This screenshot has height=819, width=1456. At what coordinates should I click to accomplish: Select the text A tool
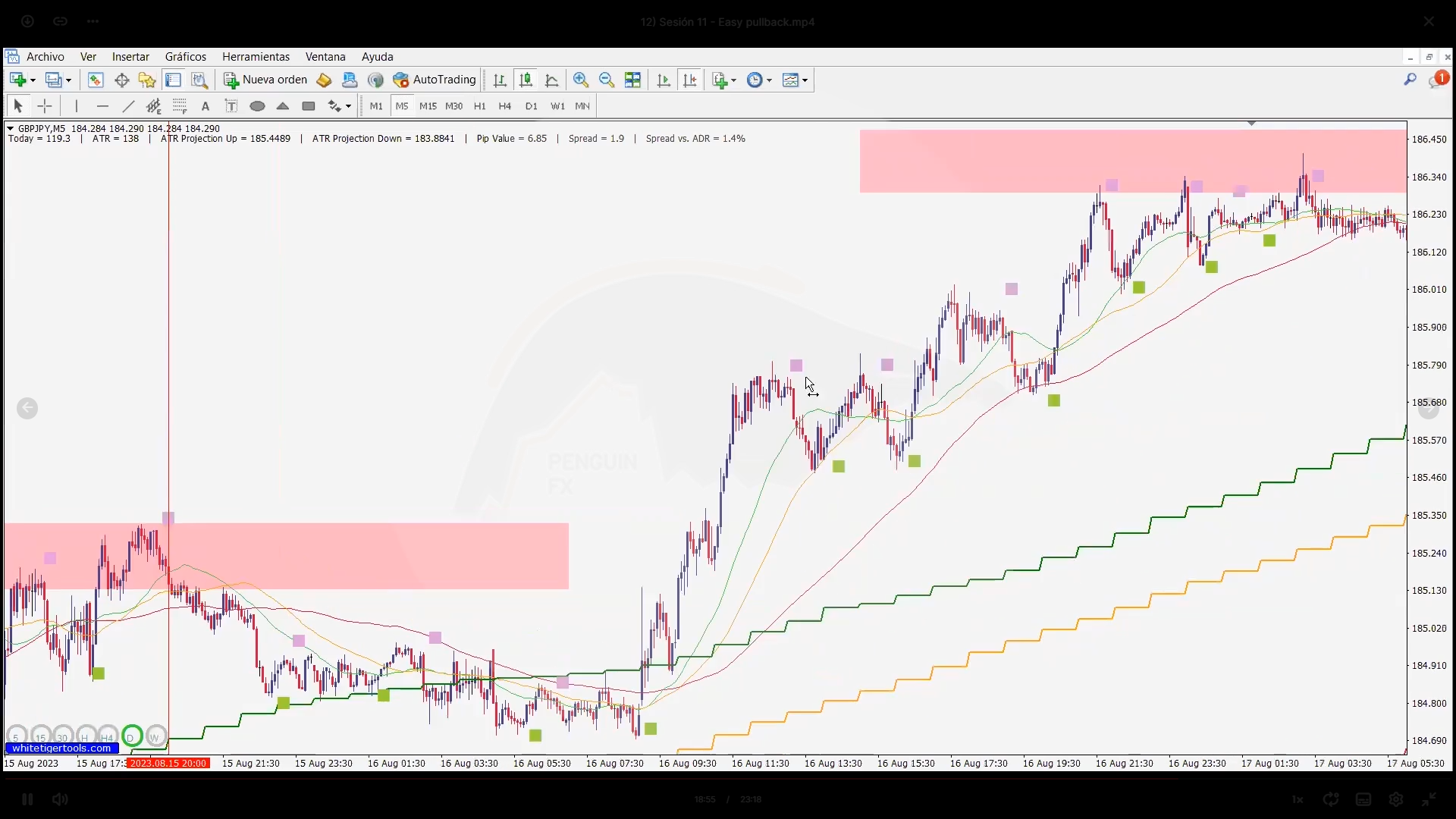[x=206, y=106]
